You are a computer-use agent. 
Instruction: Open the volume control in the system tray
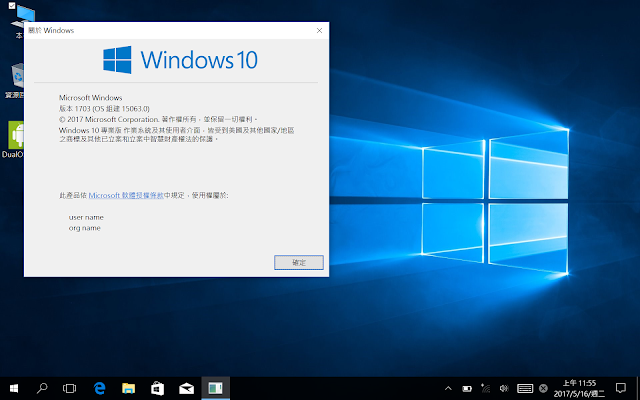point(504,388)
